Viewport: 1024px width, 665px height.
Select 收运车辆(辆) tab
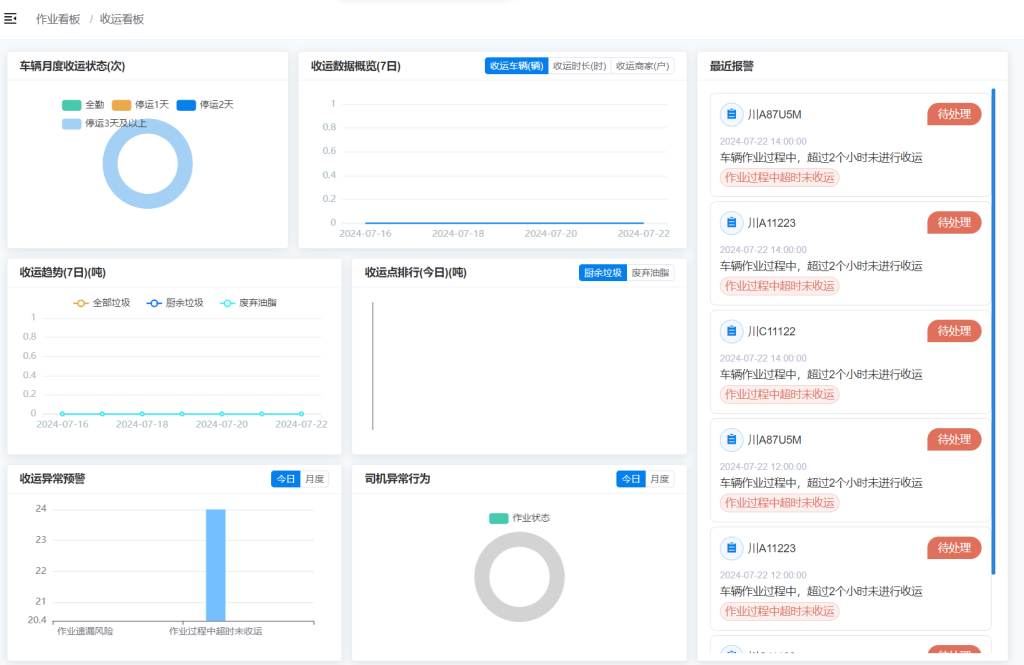click(517, 66)
